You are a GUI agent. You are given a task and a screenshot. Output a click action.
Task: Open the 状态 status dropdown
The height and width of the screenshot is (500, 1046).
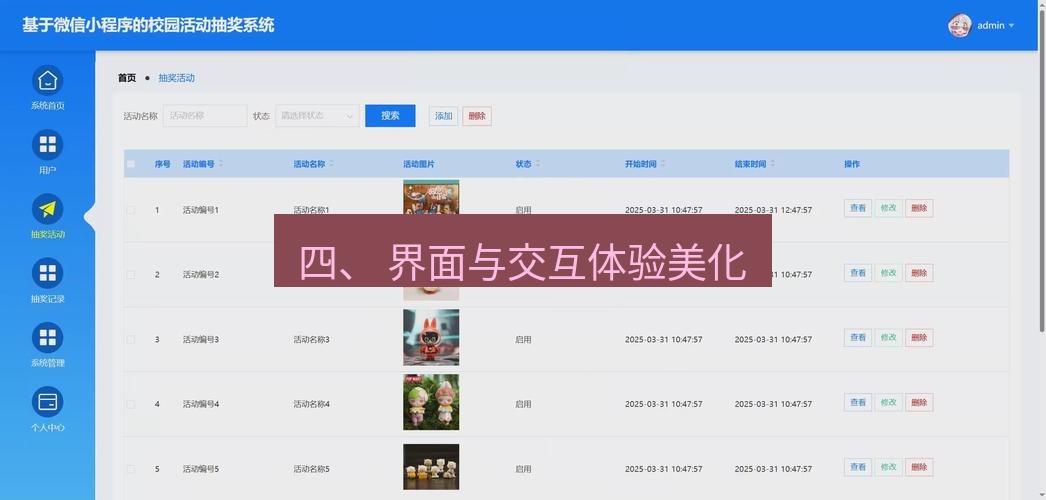[318, 116]
